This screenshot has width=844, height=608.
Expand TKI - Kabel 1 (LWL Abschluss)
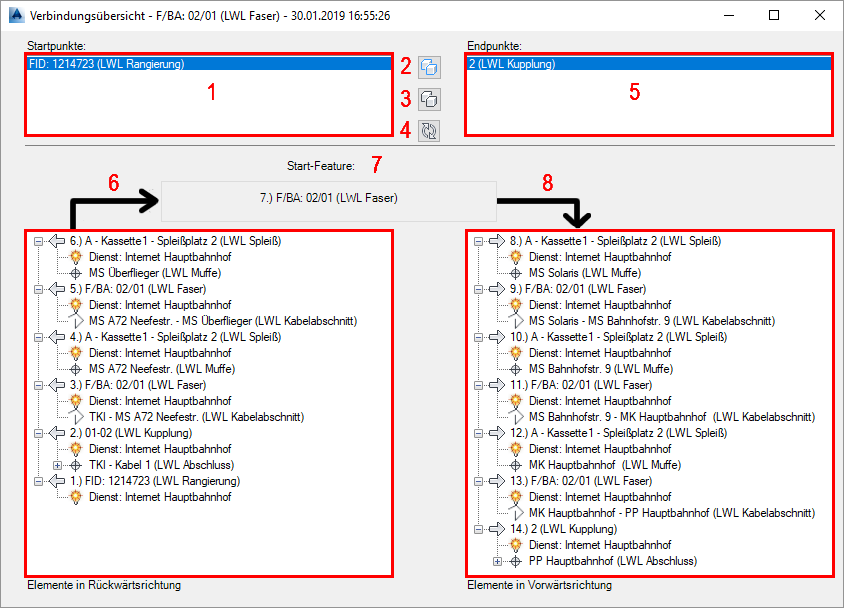click(58, 465)
